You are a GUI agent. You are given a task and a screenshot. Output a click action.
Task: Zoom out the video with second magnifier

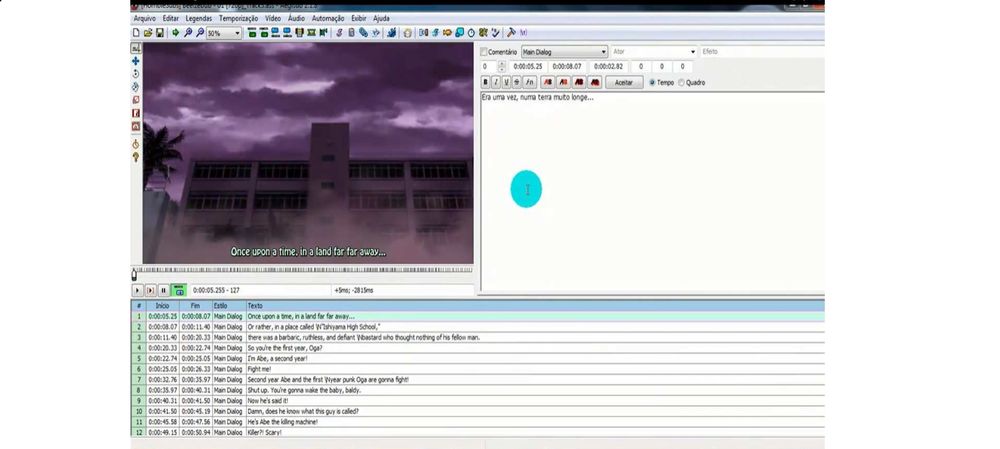[200, 33]
